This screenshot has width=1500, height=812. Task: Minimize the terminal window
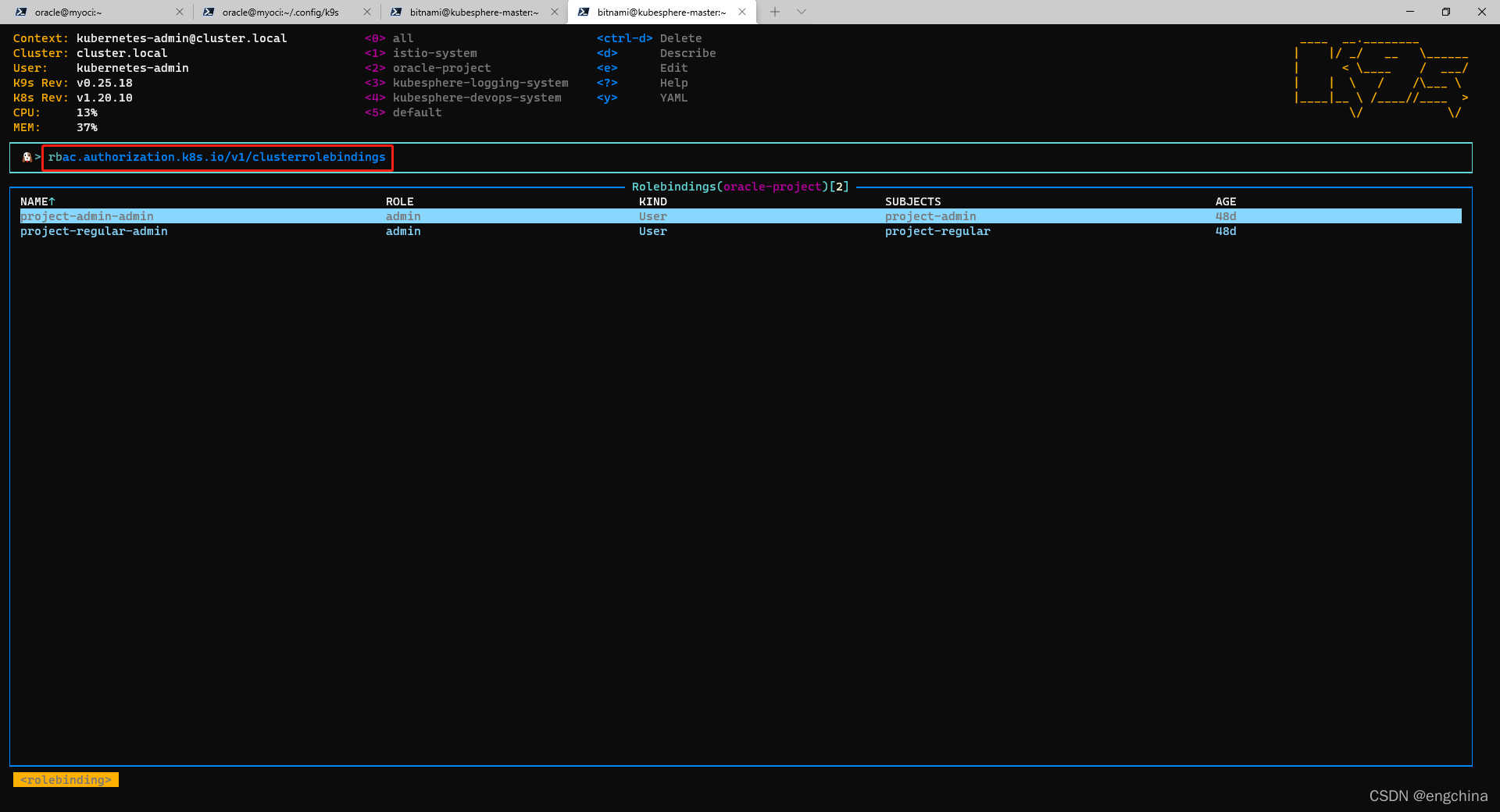1410,12
